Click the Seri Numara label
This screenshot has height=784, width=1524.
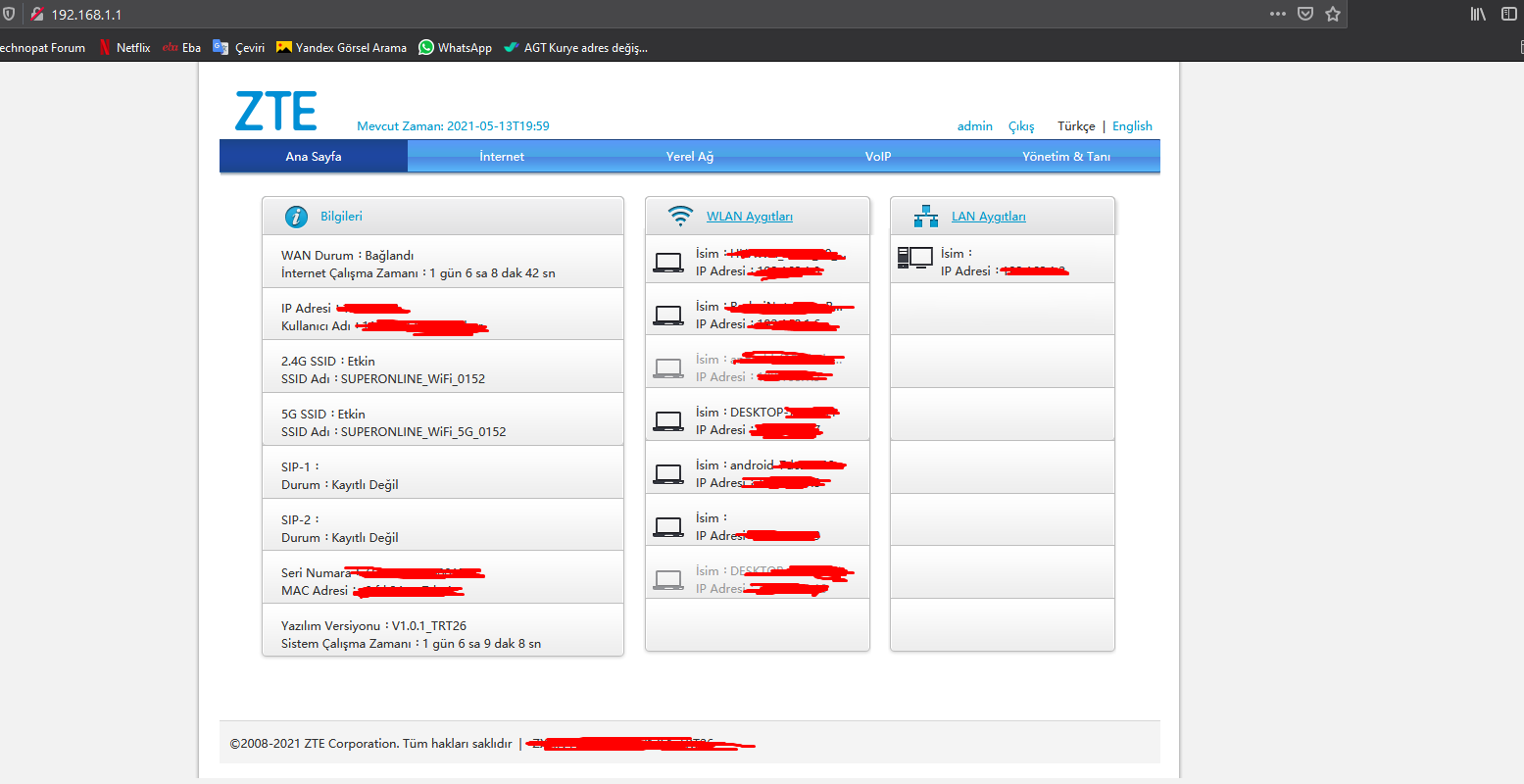pos(316,573)
